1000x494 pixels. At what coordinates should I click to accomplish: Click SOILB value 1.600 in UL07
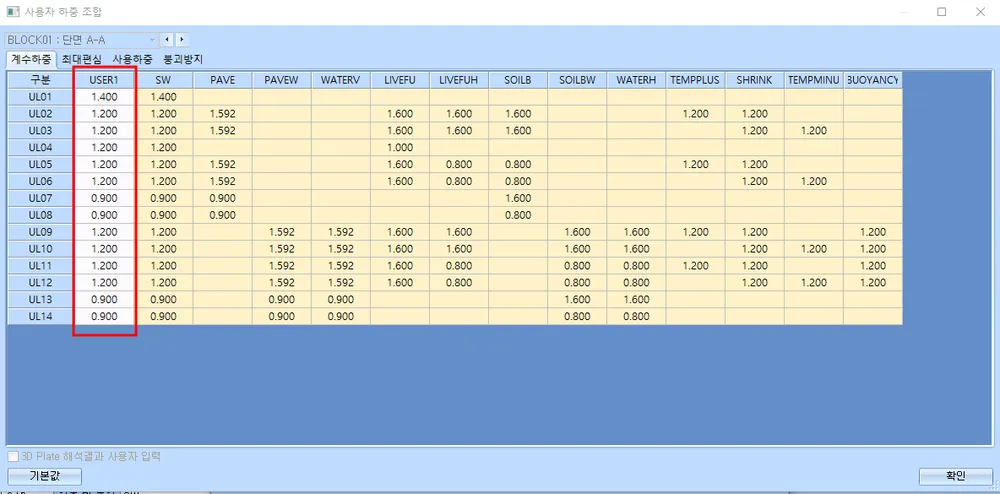[x=518, y=198]
